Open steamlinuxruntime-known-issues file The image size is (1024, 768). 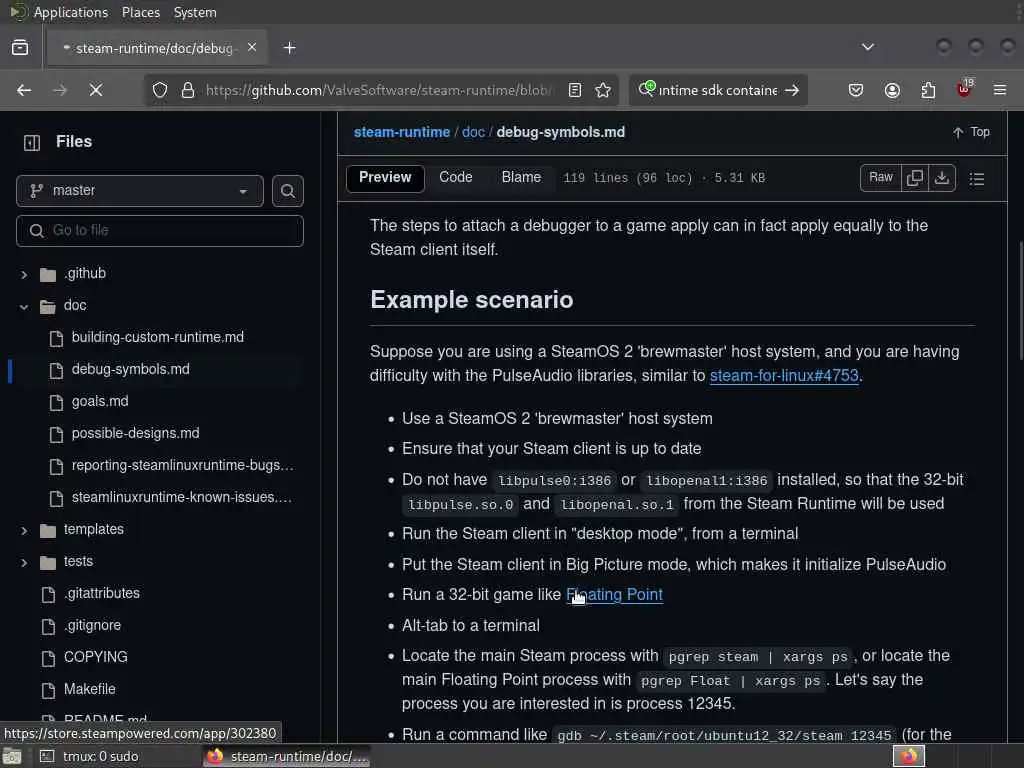pos(182,498)
